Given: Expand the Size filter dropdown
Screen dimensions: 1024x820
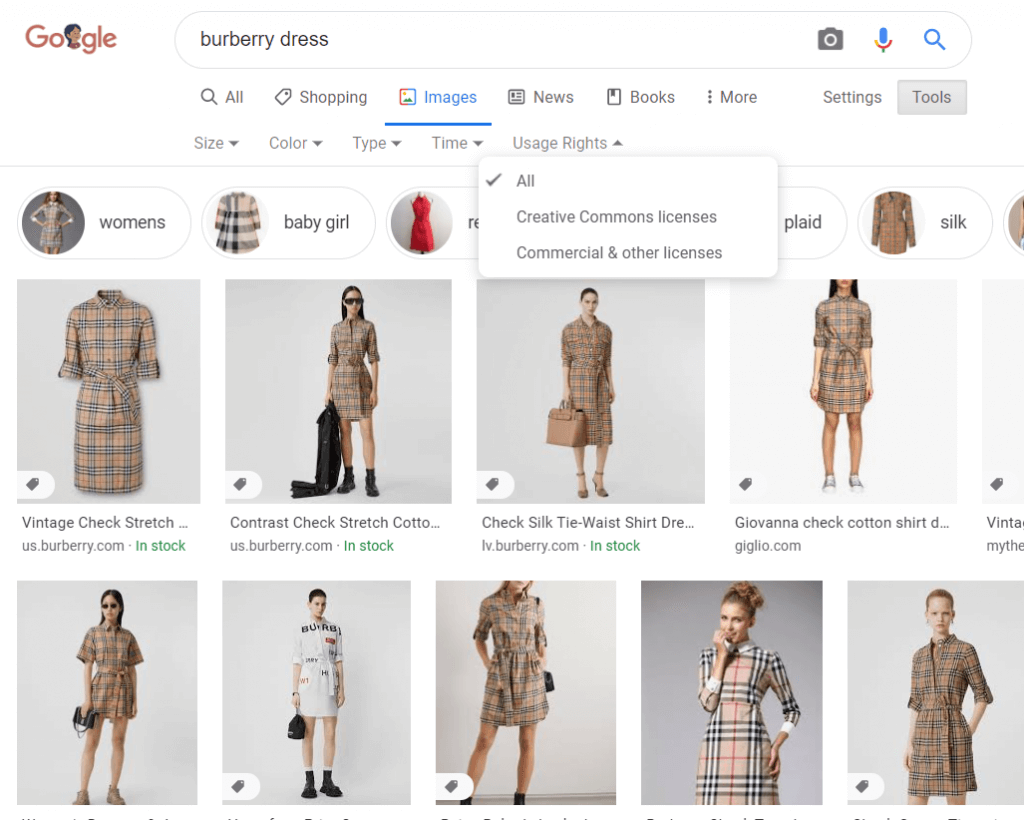Looking at the screenshot, I should (x=216, y=143).
